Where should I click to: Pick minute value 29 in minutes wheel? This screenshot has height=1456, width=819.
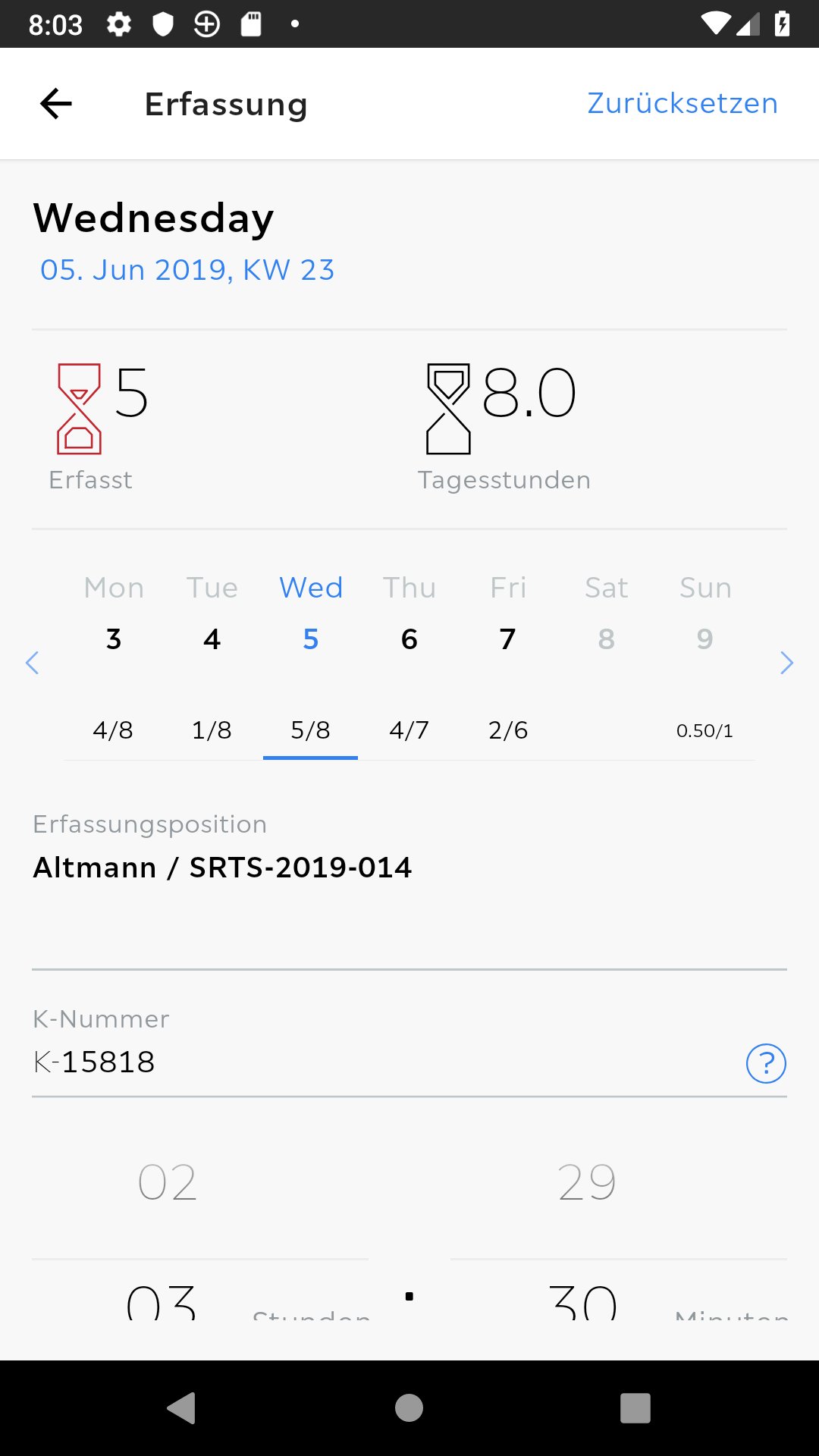coord(587,1182)
